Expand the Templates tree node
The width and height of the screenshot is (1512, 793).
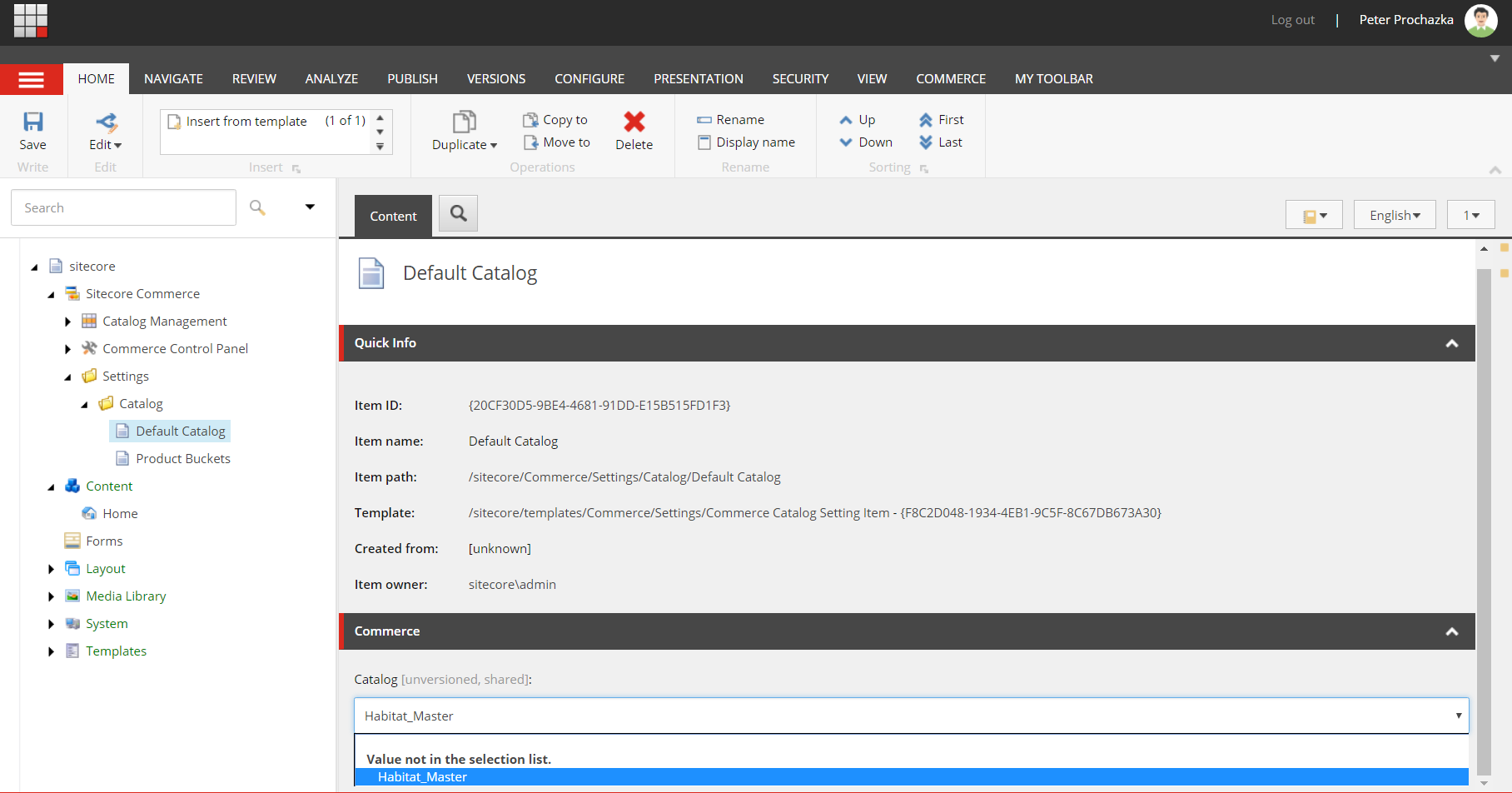(52, 651)
